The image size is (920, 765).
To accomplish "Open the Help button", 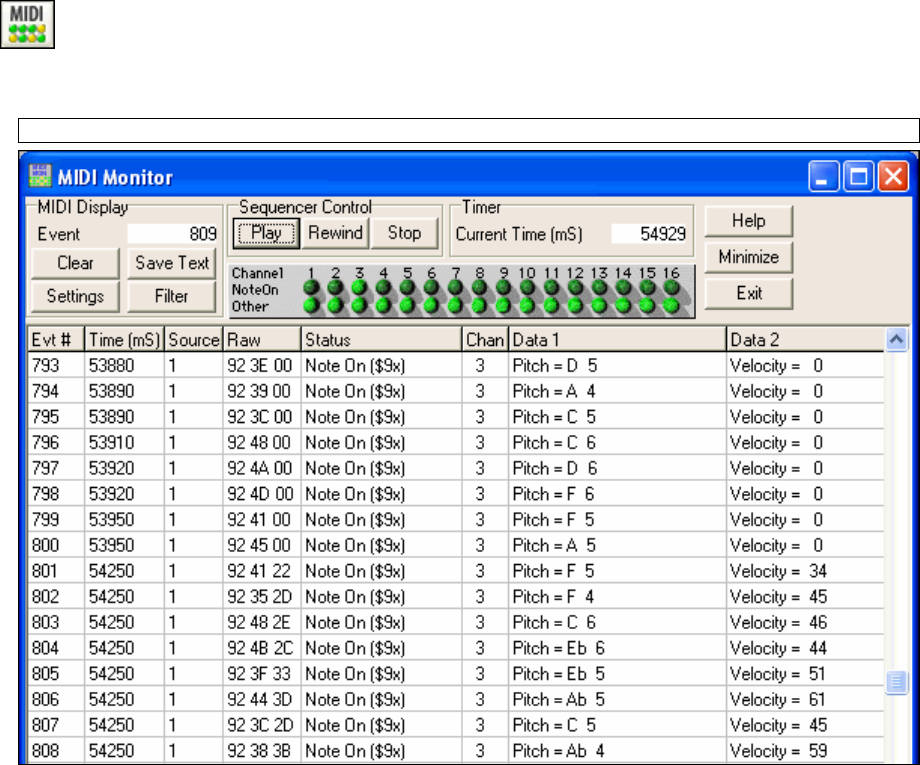I will 749,221.
